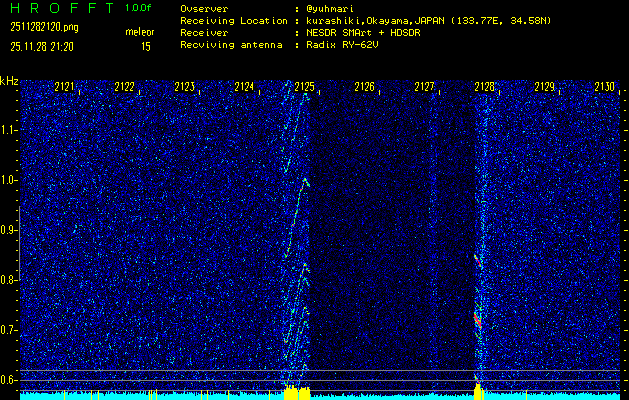Click observer name @yuhmari
This screenshot has width=629, height=400.
coord(331,9)
